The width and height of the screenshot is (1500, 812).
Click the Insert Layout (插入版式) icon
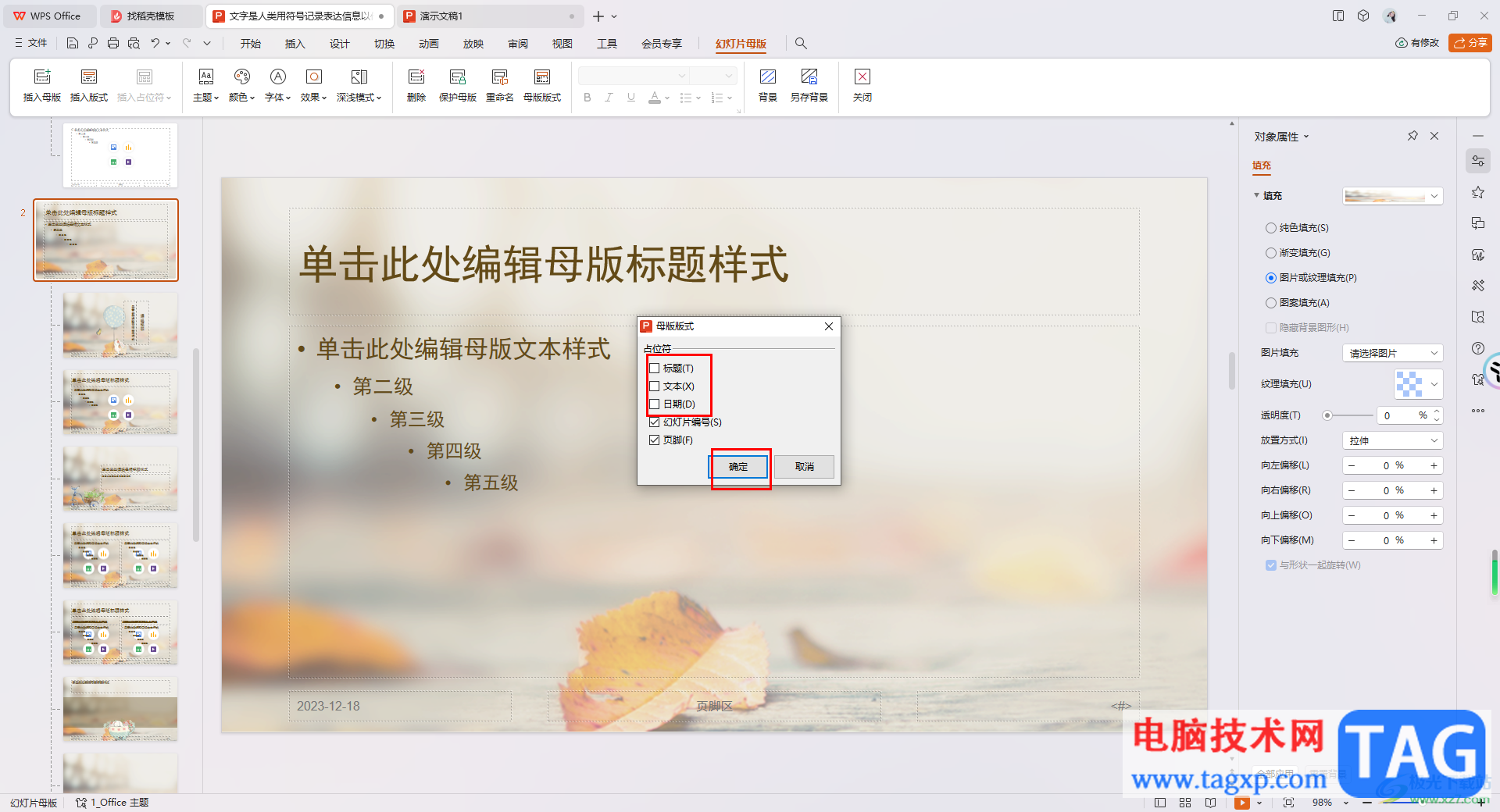pos(89,77)
